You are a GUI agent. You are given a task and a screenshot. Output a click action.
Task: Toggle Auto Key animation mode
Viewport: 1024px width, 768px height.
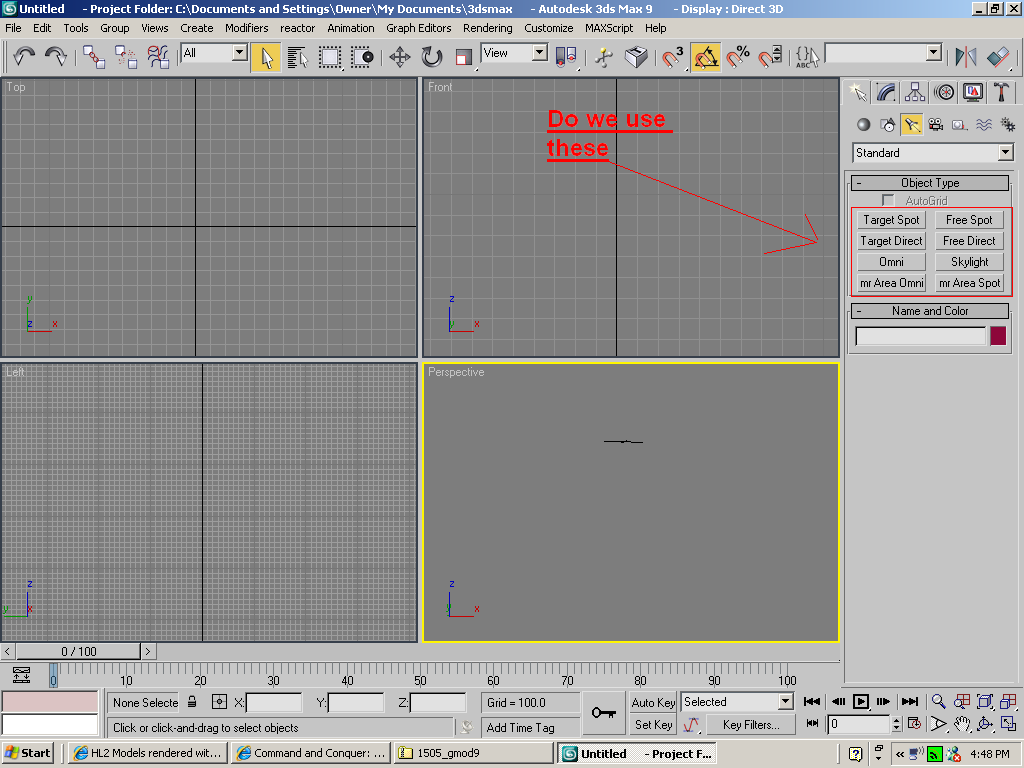coord(654,702)
